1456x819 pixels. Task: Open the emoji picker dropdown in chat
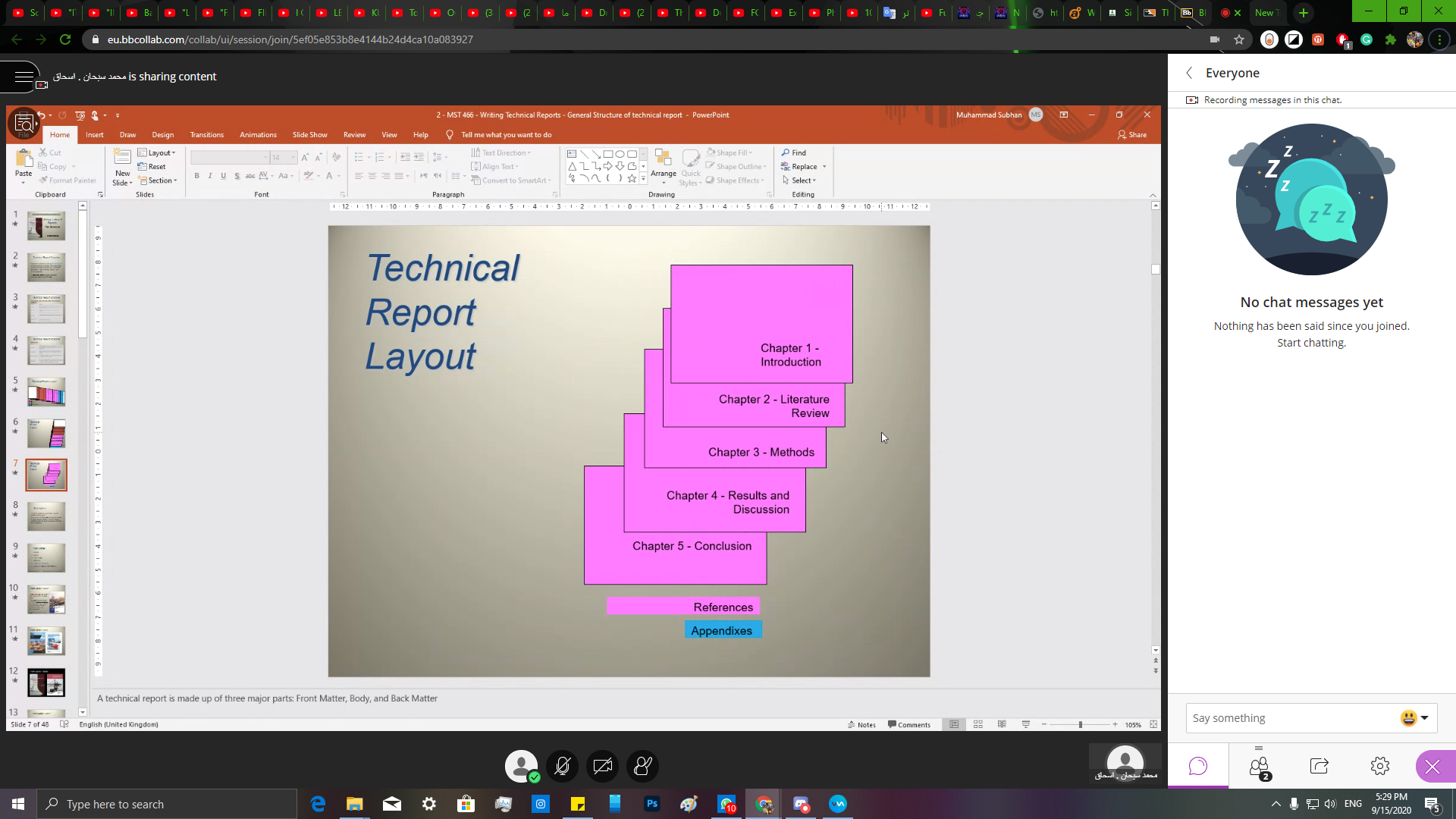click(1415, 718)
